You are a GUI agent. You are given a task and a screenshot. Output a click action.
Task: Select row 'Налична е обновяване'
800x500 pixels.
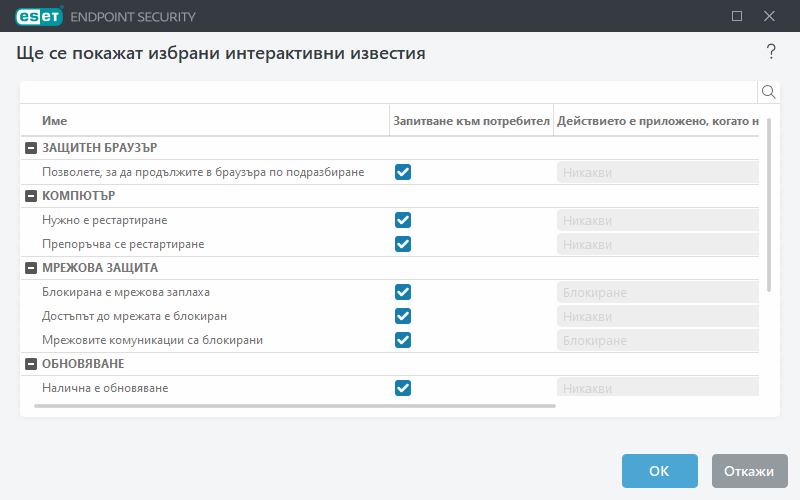(390, 387)
